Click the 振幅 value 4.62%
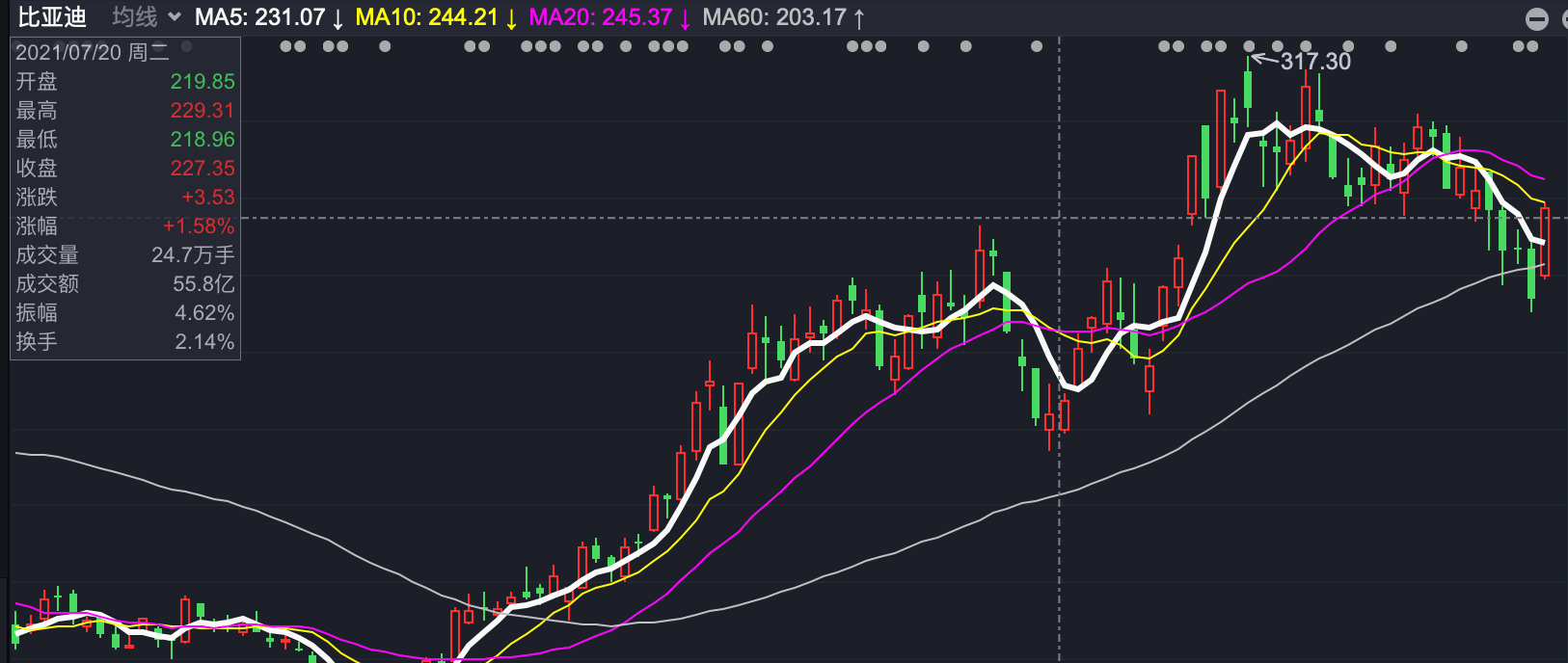 (x=204, y=313)
